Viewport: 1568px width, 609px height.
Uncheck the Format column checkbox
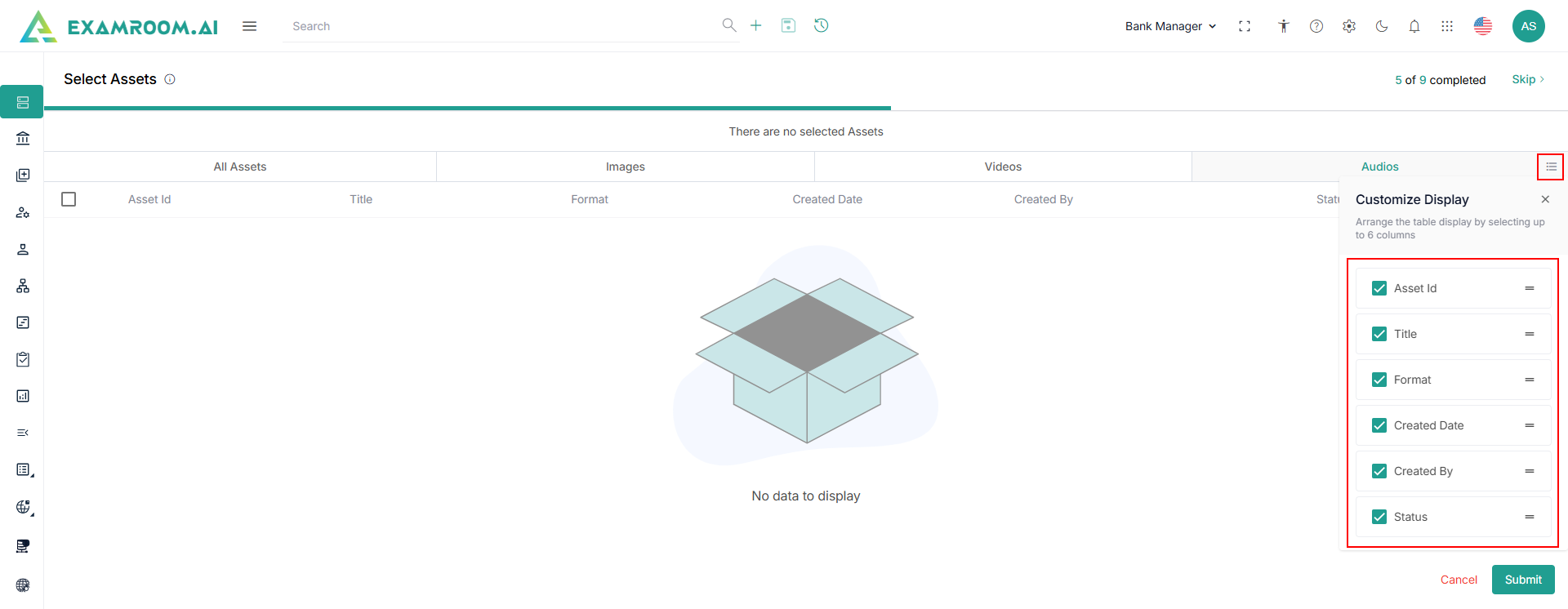1379,380
